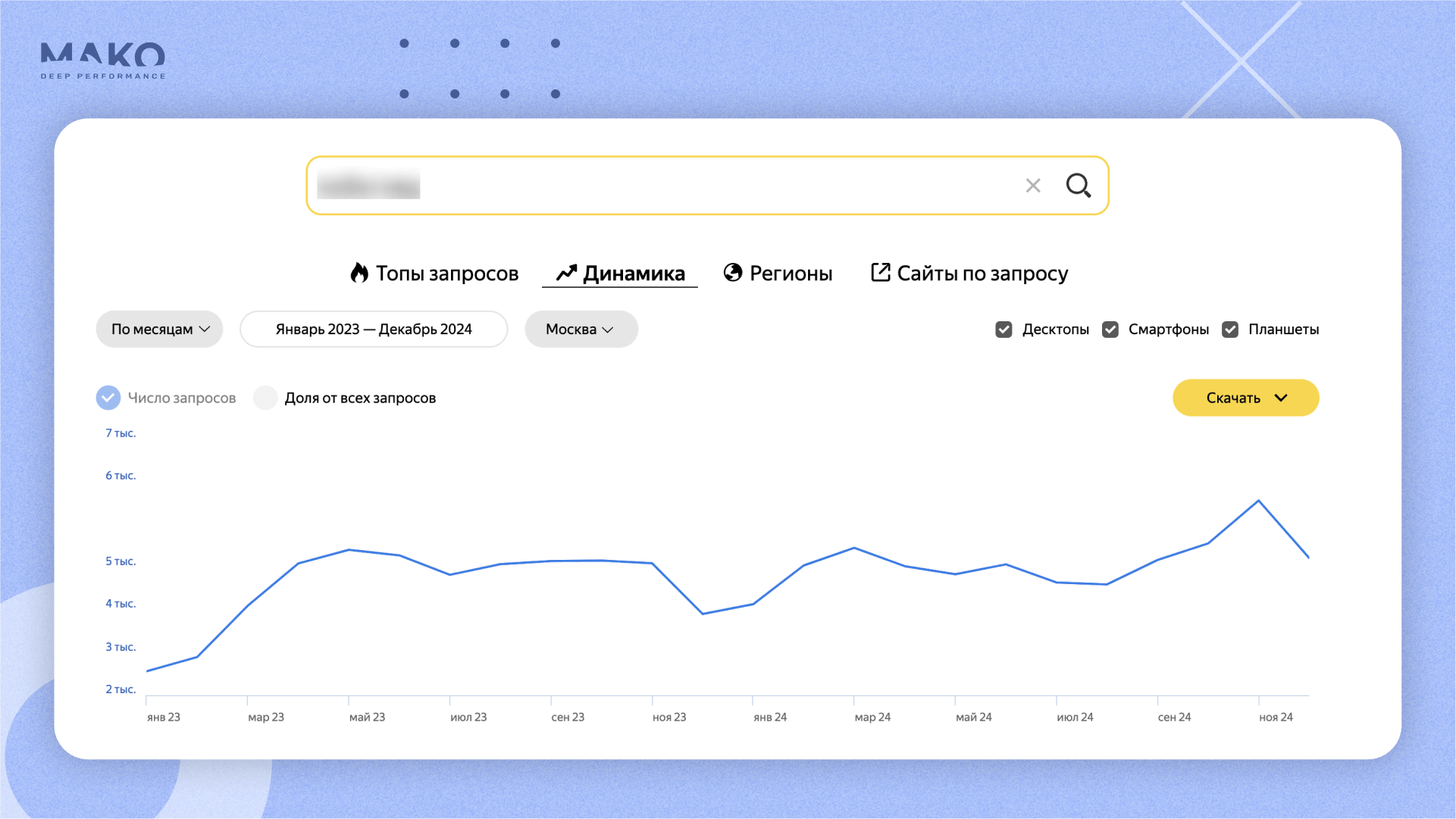
Task: Click the external link icon for Сайты
Action: click(880, 273)
